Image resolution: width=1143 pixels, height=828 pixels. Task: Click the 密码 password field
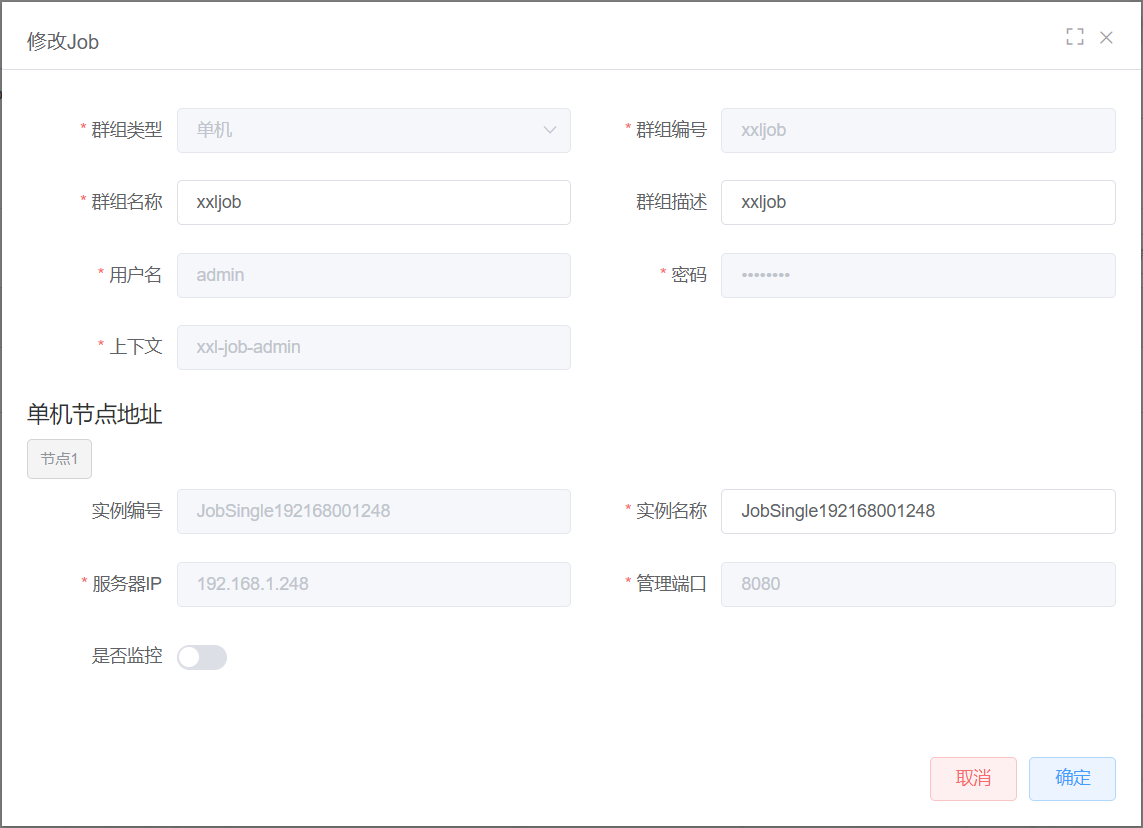pyautogui.click(x=918, y=276)
